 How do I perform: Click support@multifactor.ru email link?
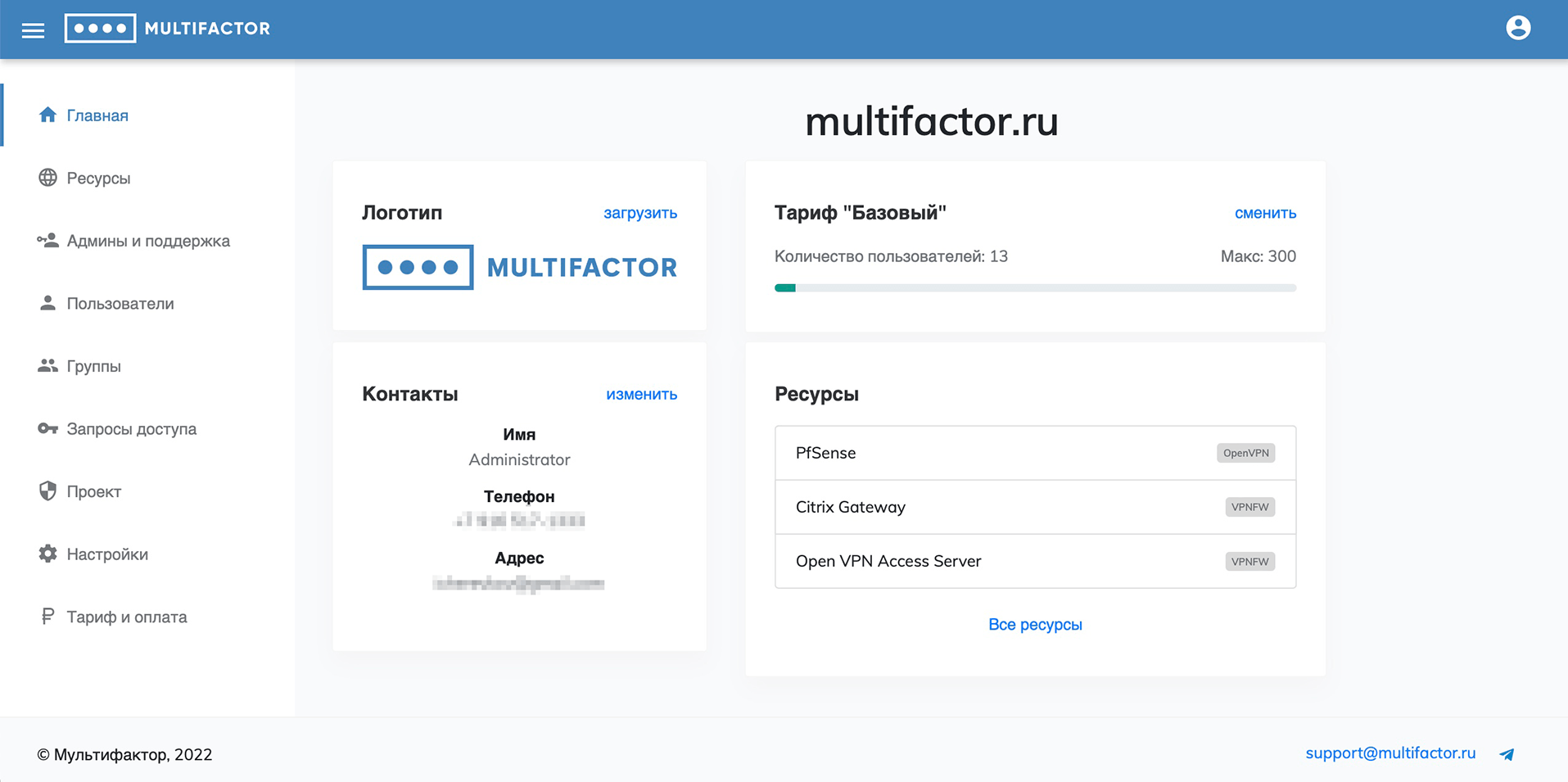(x=1390, y=753)
